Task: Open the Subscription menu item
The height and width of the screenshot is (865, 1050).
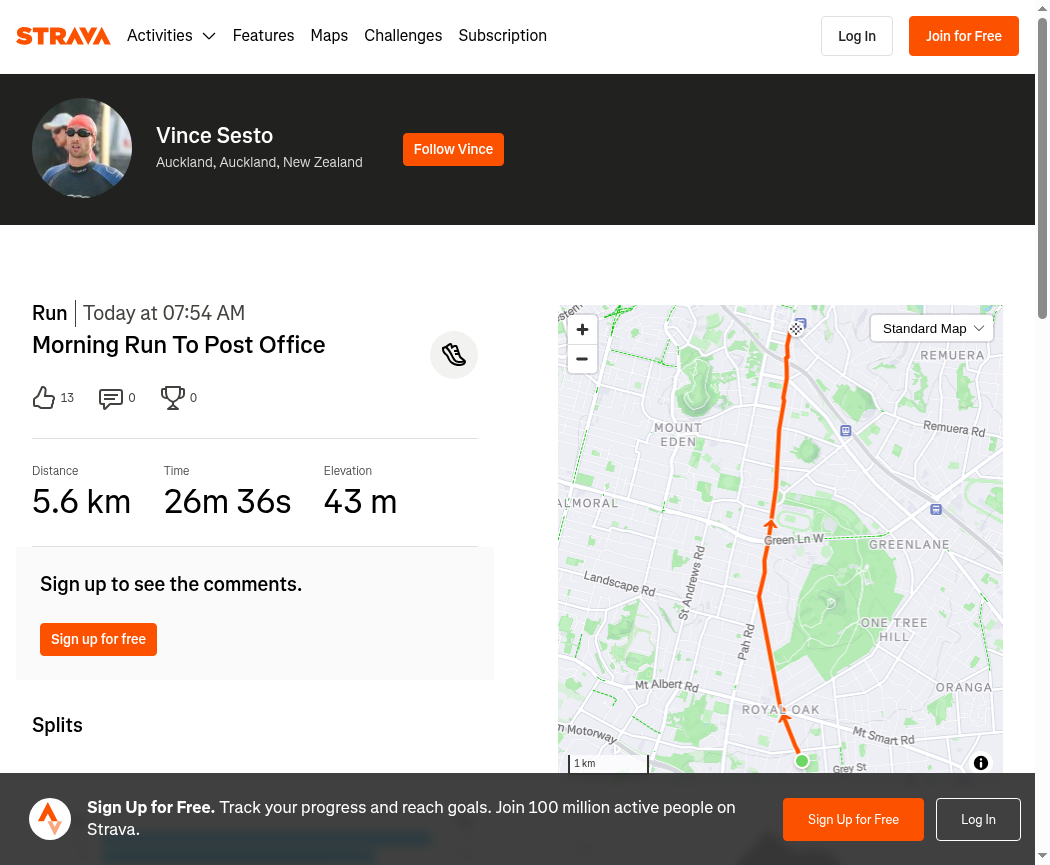Action: click(x=502, y=35)
